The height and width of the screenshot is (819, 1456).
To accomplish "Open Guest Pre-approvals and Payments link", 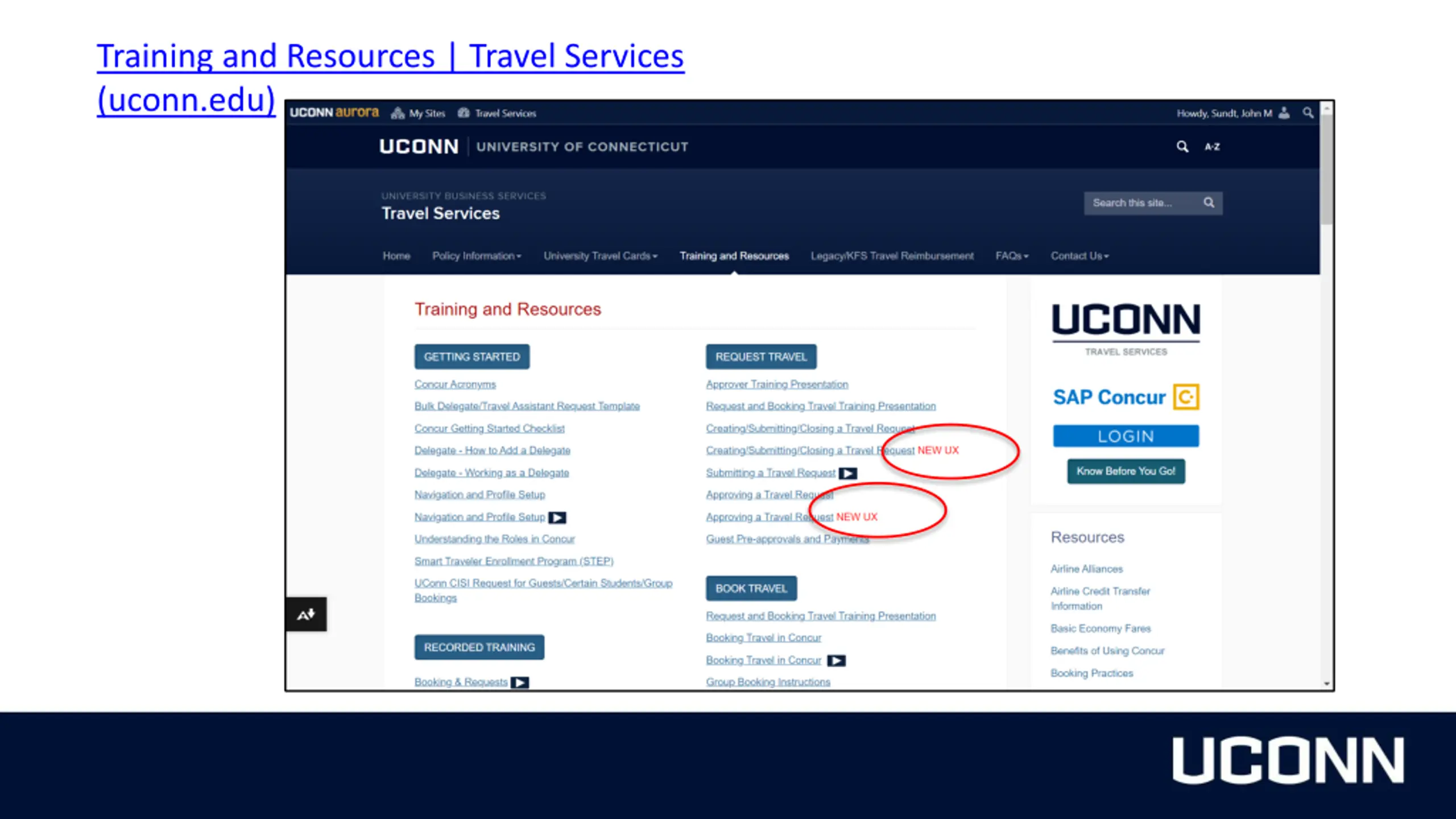I will tap(788, 539).
